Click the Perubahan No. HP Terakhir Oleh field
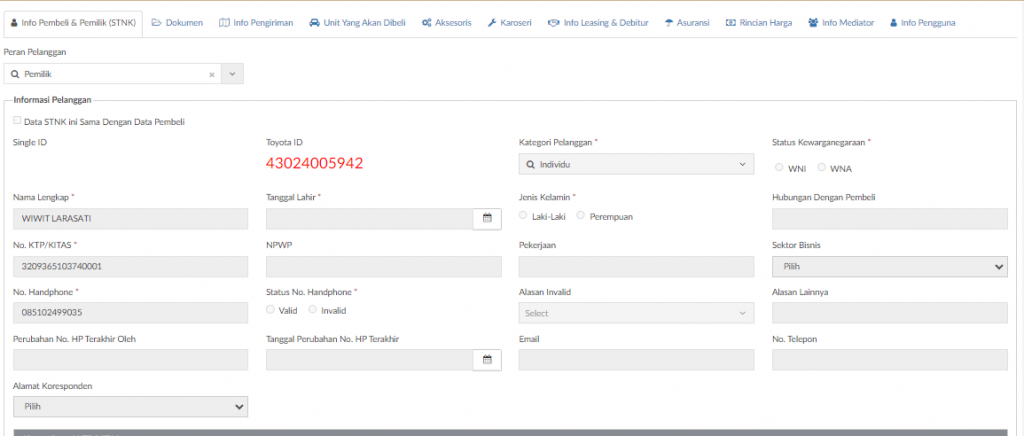The height and width of the screenshot is (436, 1024). click(131, 360)
